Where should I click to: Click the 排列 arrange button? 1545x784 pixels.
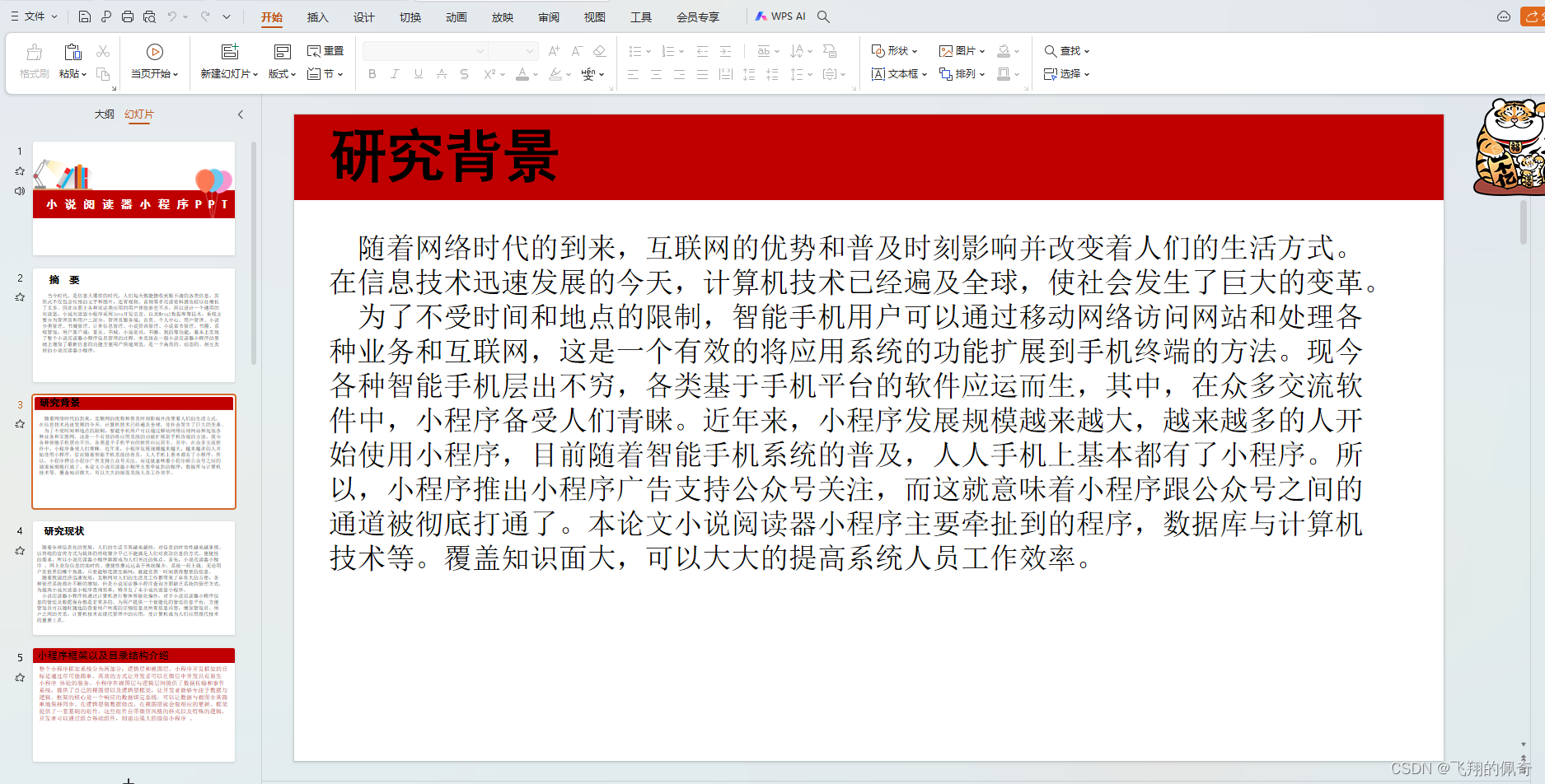point(962,74)
